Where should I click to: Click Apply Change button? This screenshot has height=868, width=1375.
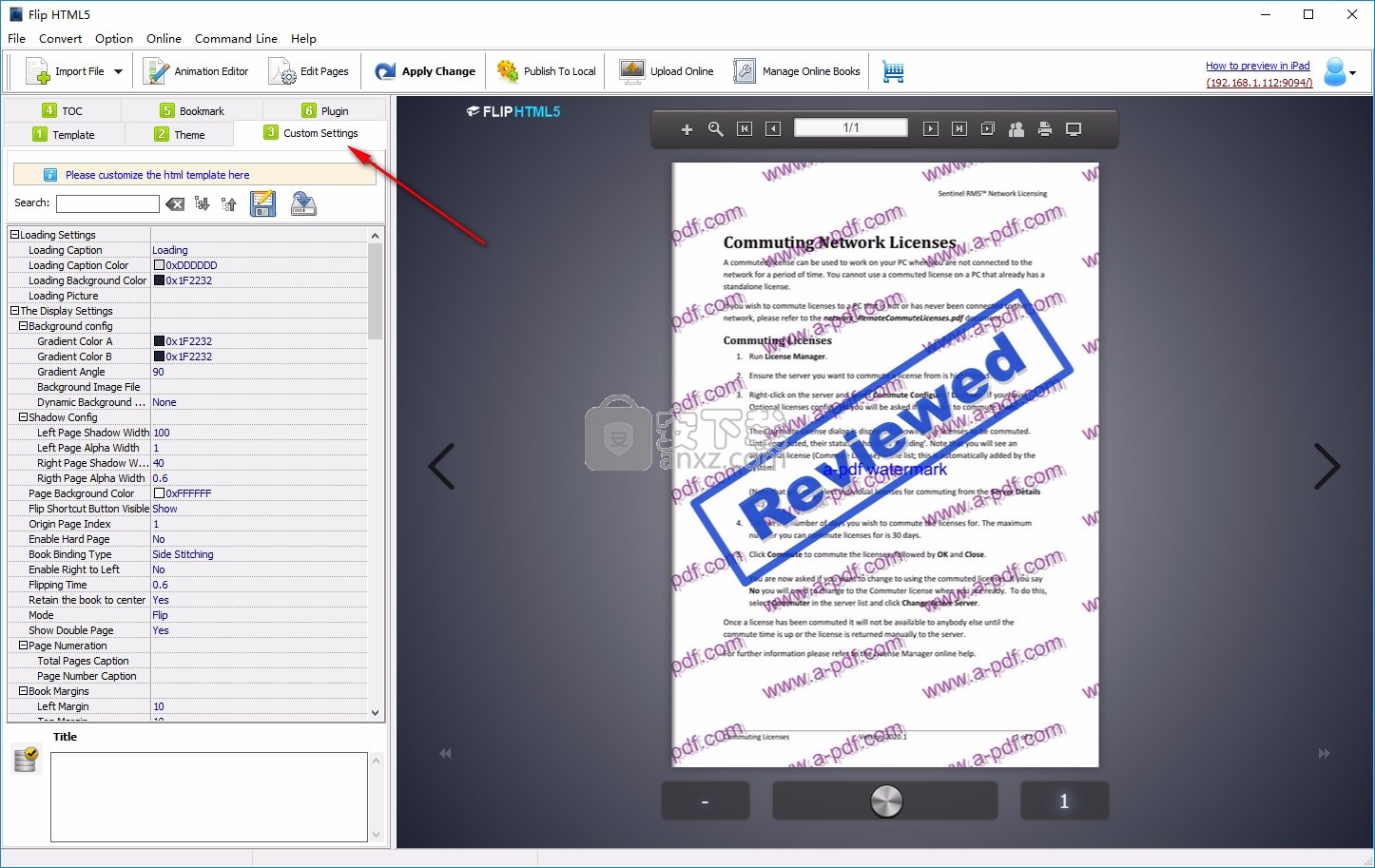pyautogui.click(x=425, y=71)
